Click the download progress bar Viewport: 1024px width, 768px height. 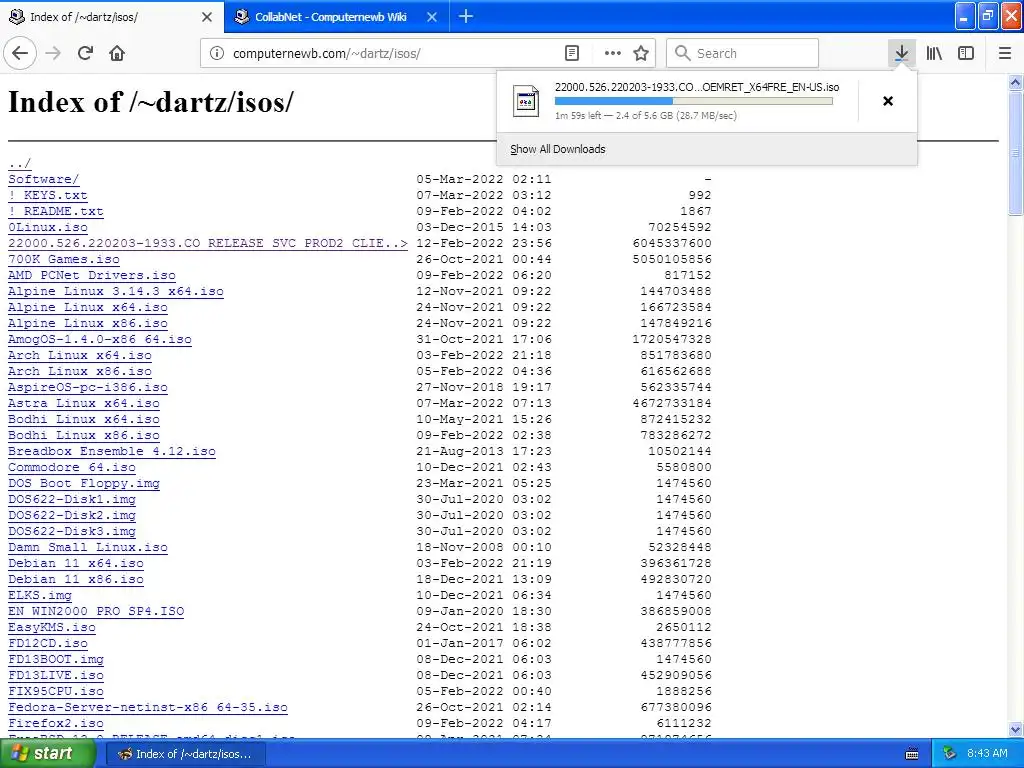[694, 101]
